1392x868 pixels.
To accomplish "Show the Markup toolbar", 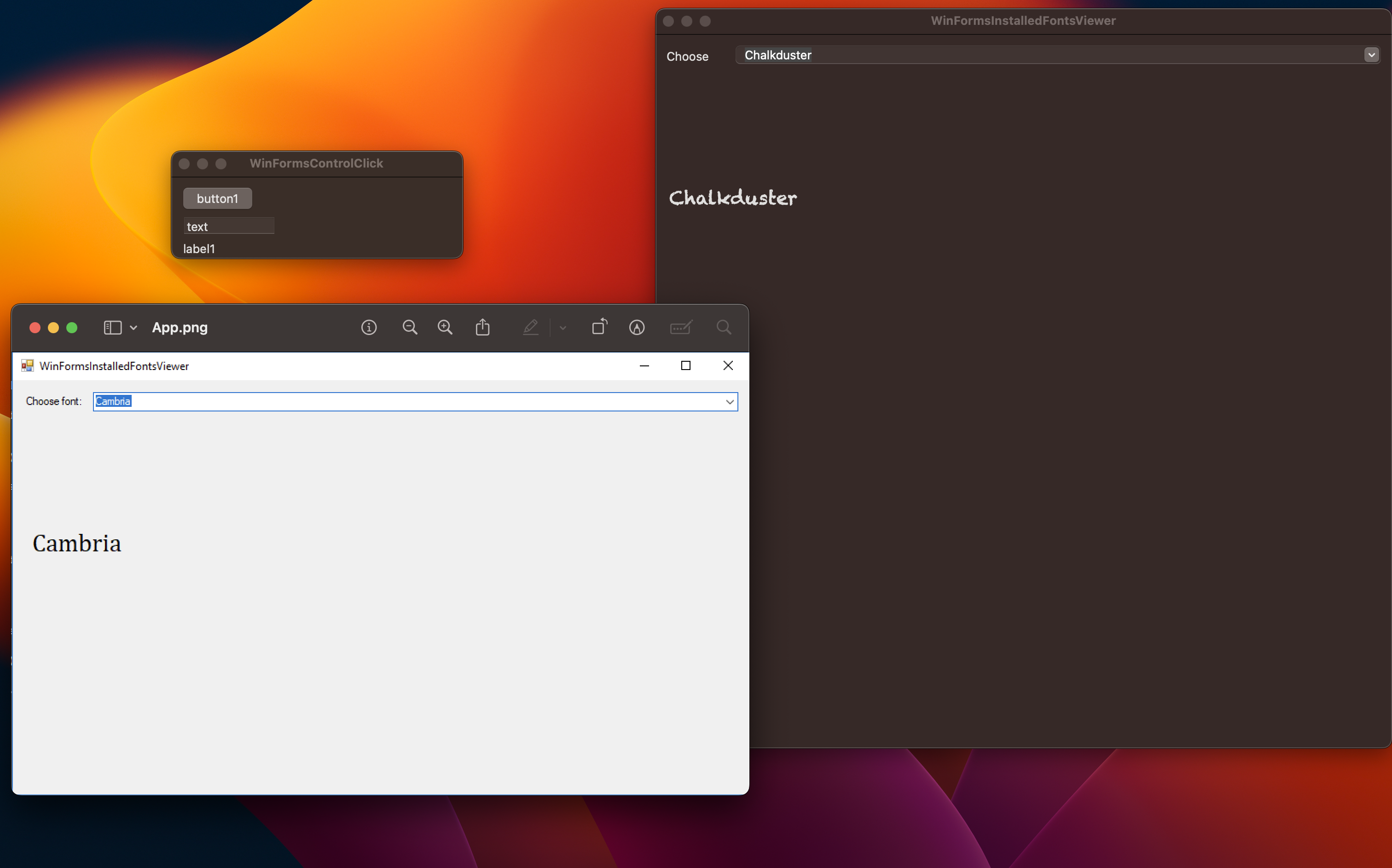I will (x=637, y=327).
